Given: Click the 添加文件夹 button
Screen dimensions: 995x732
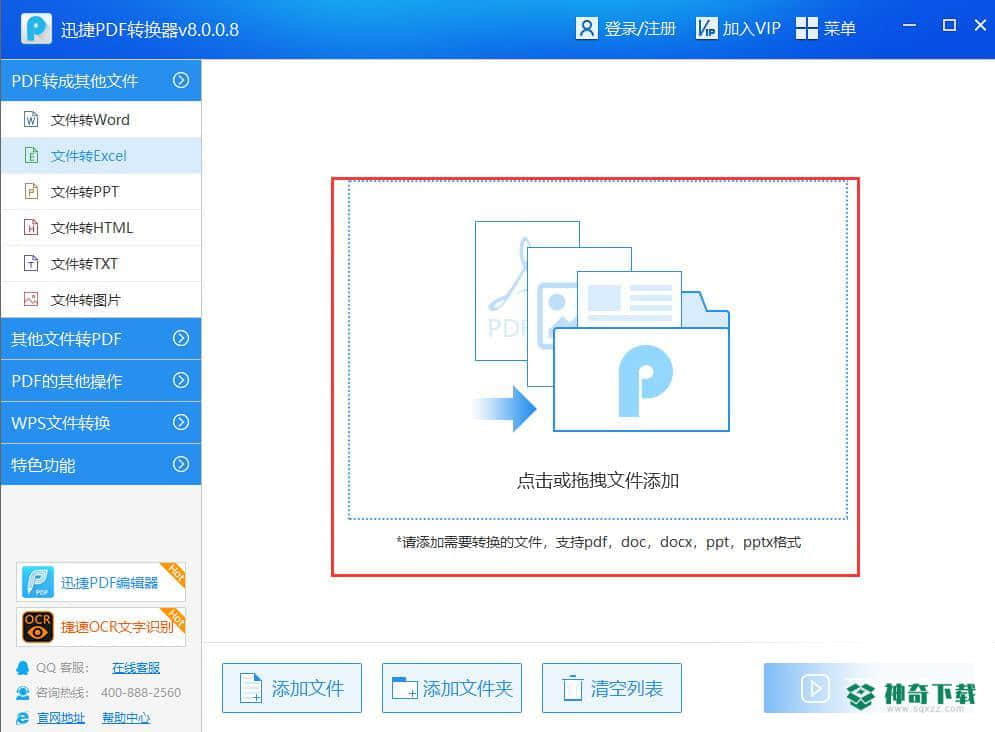Looking at the screenshot, I should click(452, 688).
